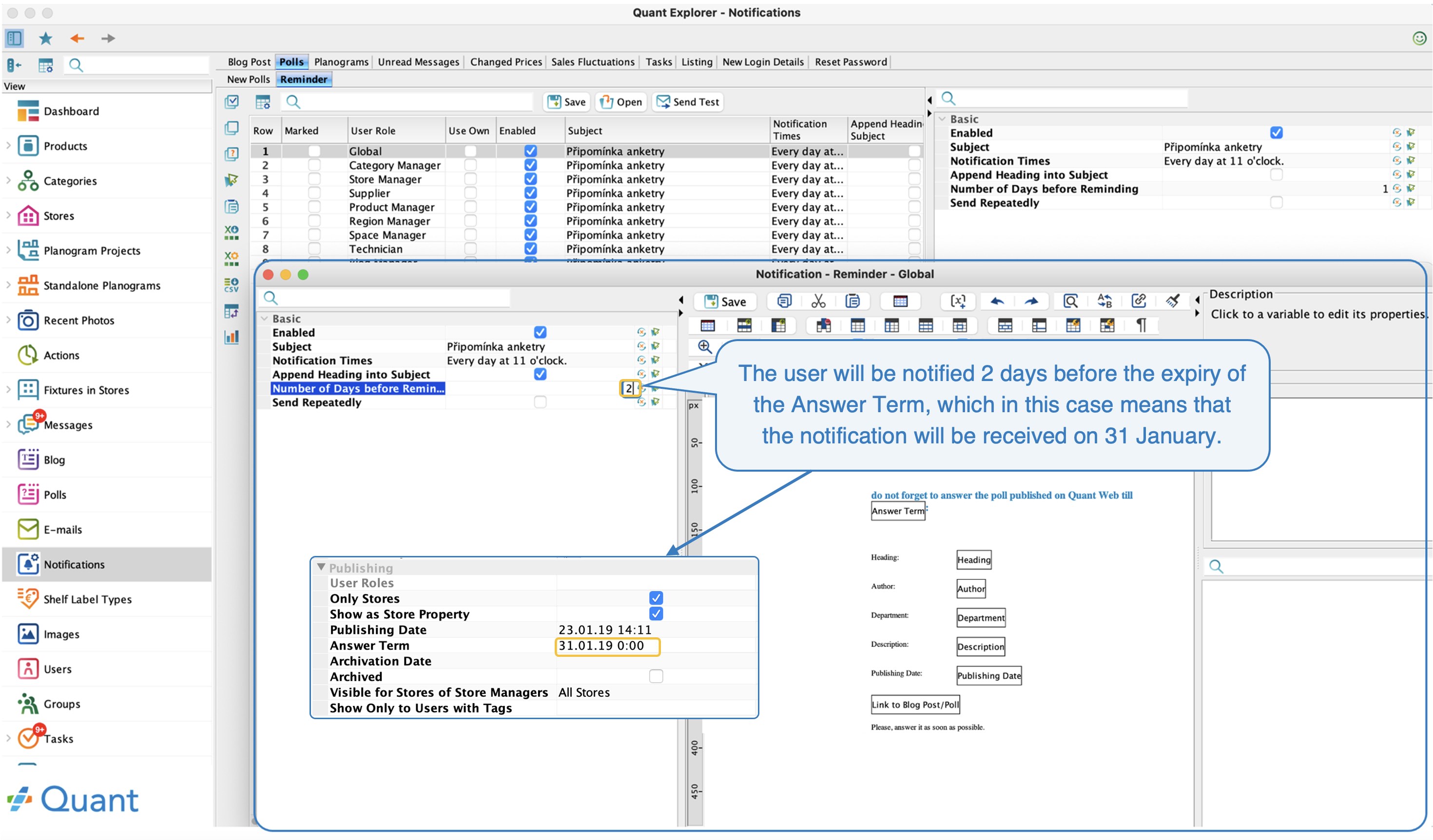
Task: Click the Copy icon in editor toolbar
Action: 784,301
